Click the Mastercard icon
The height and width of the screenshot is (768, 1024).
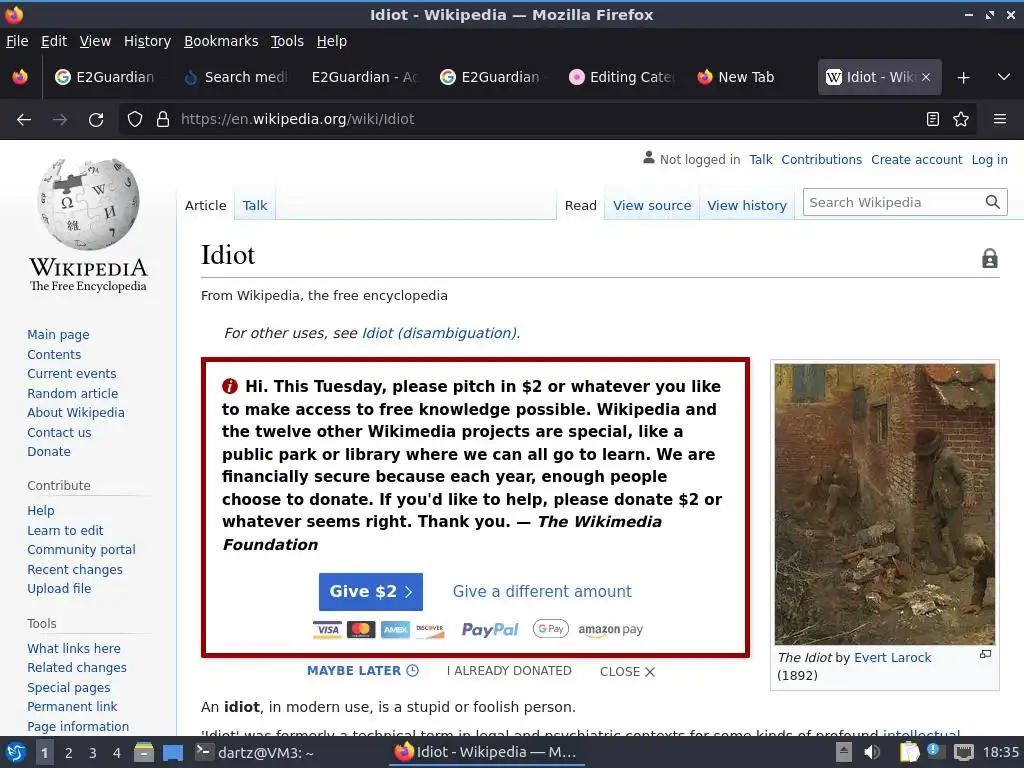click(x=361, y=630)
